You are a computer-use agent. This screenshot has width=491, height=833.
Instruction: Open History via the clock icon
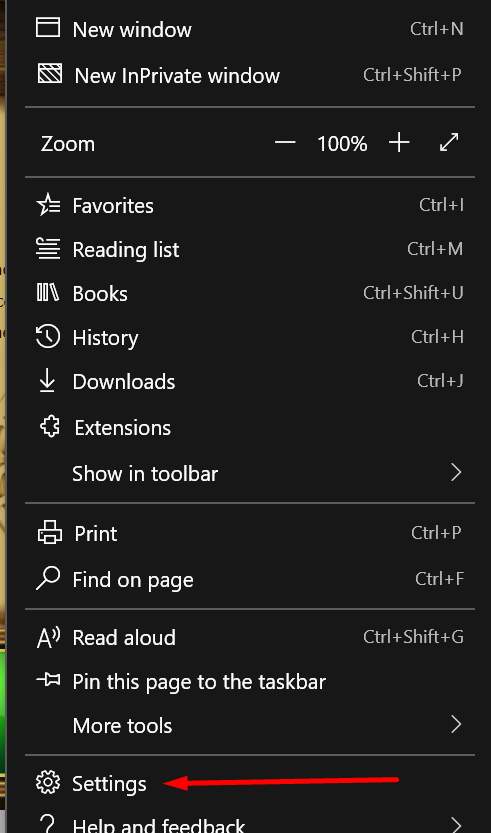48,337
